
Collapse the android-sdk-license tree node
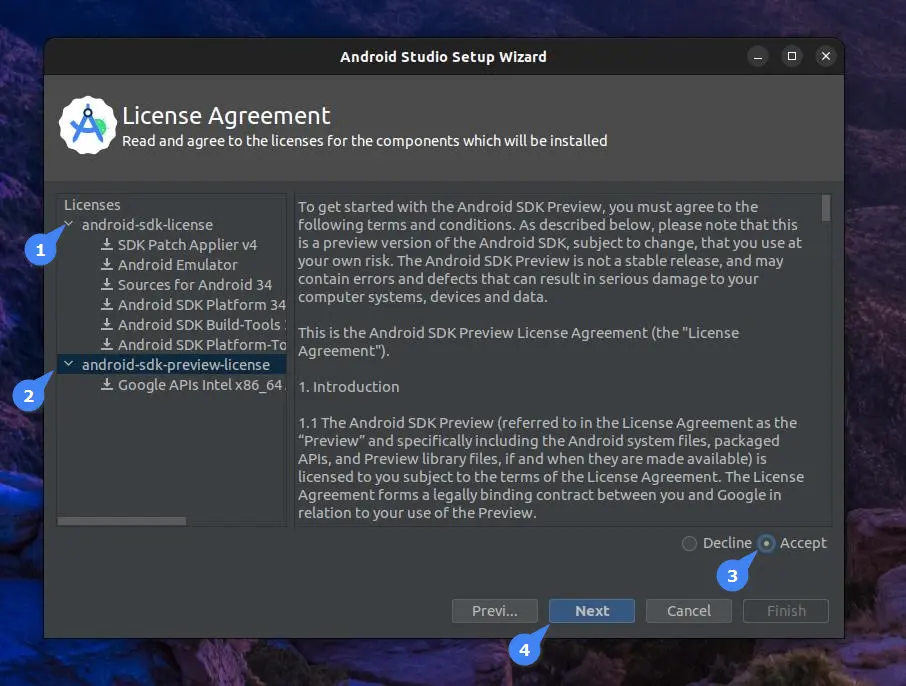tap(69, 224)
